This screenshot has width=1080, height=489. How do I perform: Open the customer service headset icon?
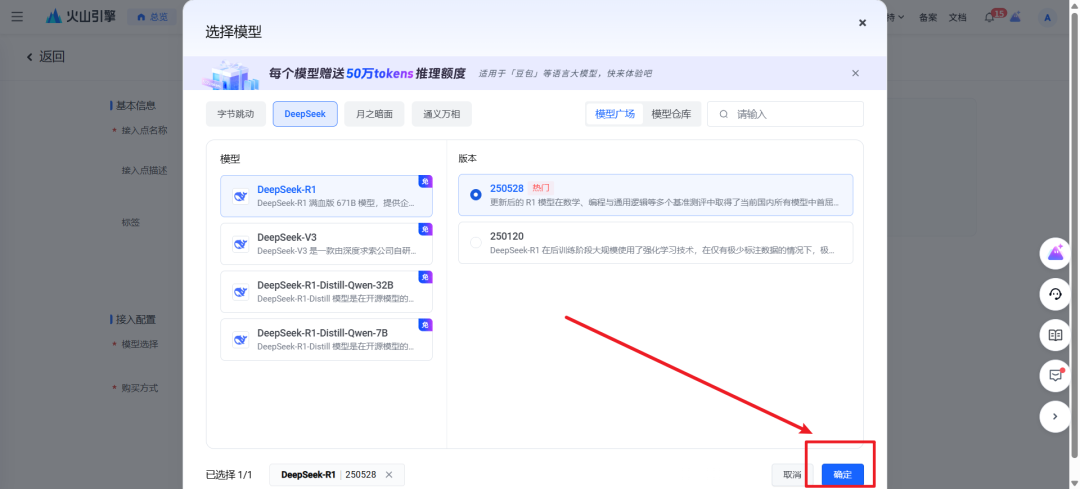[x=1055, y=294]
